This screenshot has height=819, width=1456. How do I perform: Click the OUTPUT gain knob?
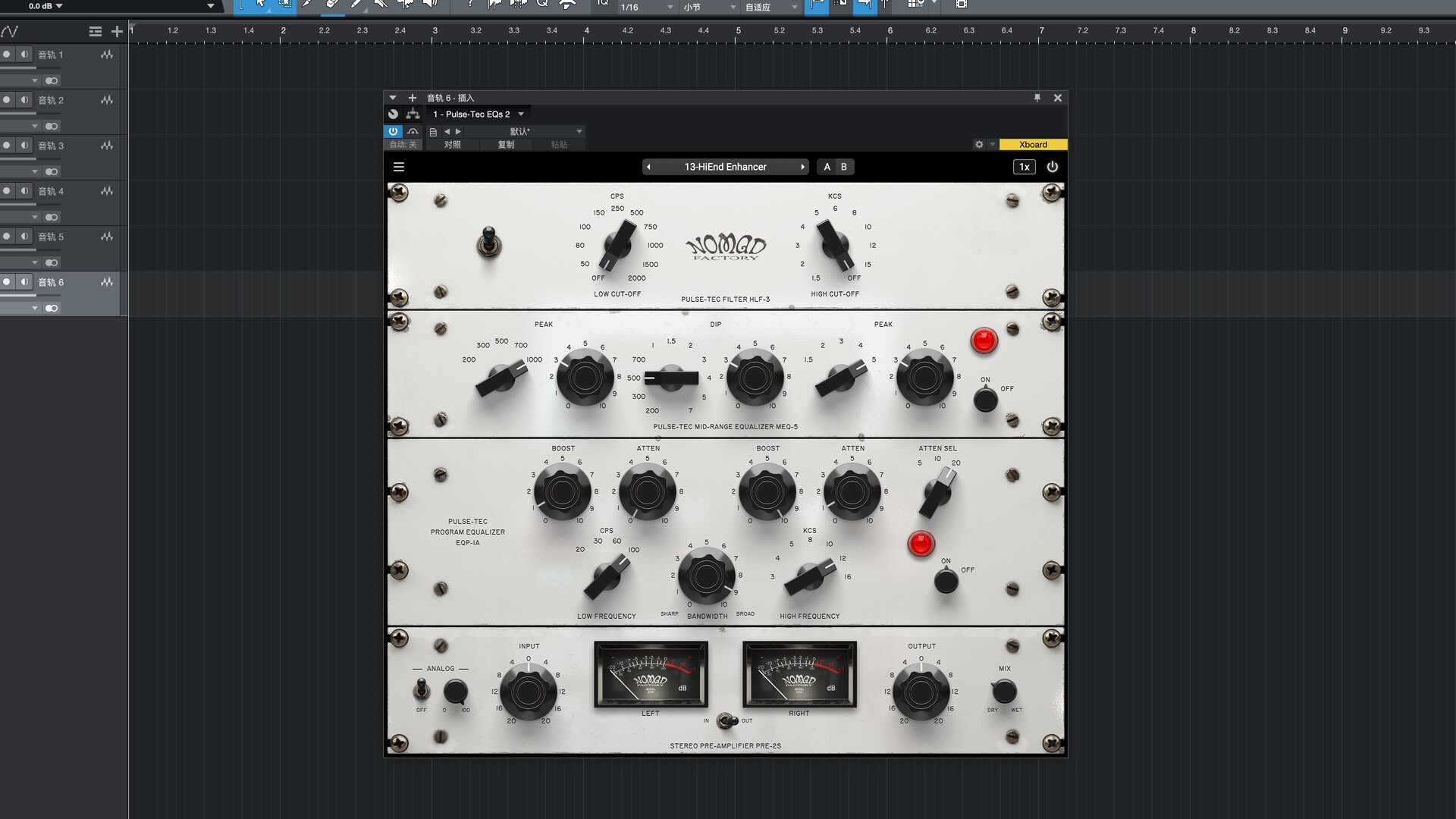[921, 692]
